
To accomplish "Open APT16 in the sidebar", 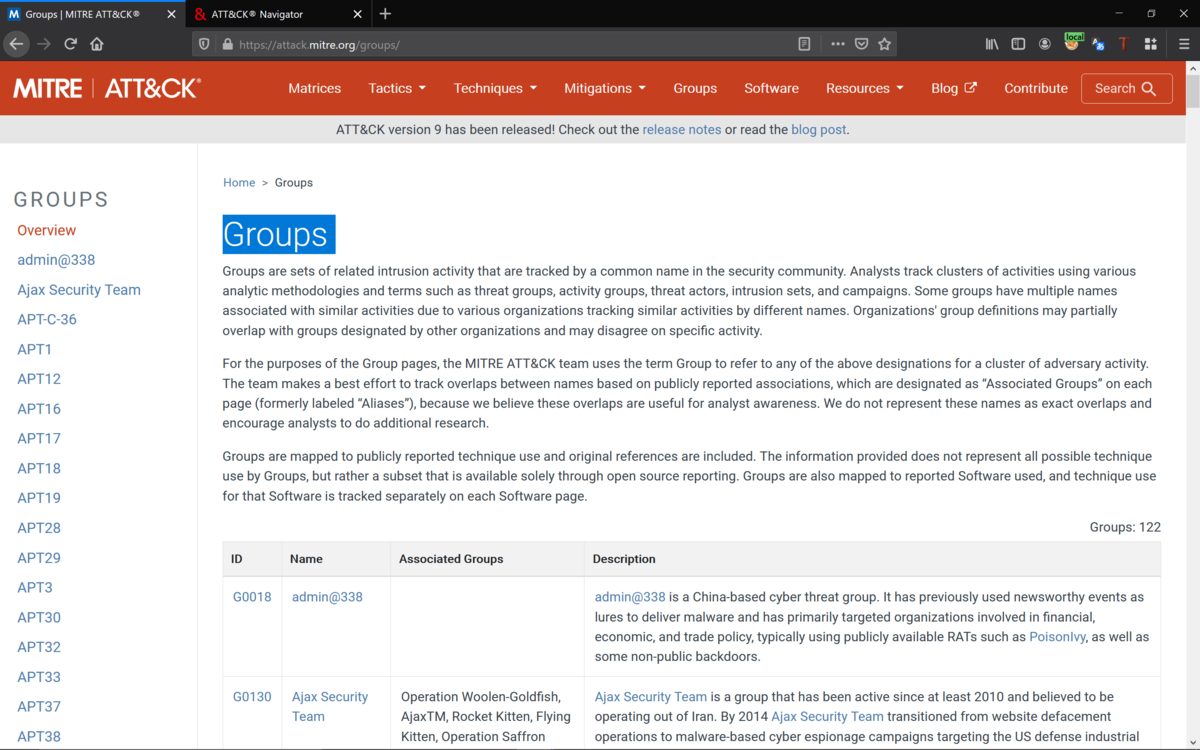I will coord(39,409).
